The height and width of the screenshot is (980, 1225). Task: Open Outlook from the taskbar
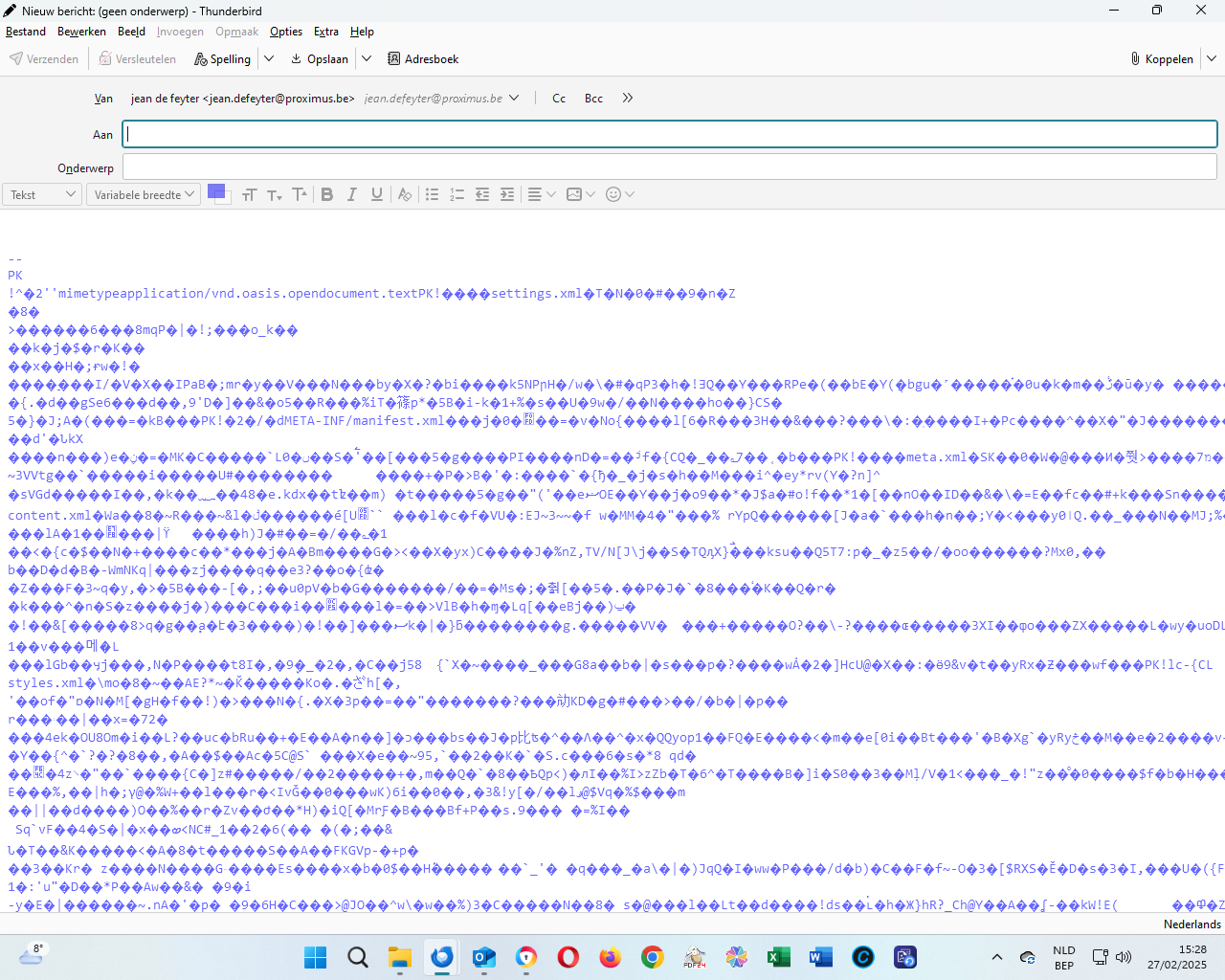(484, 957)
